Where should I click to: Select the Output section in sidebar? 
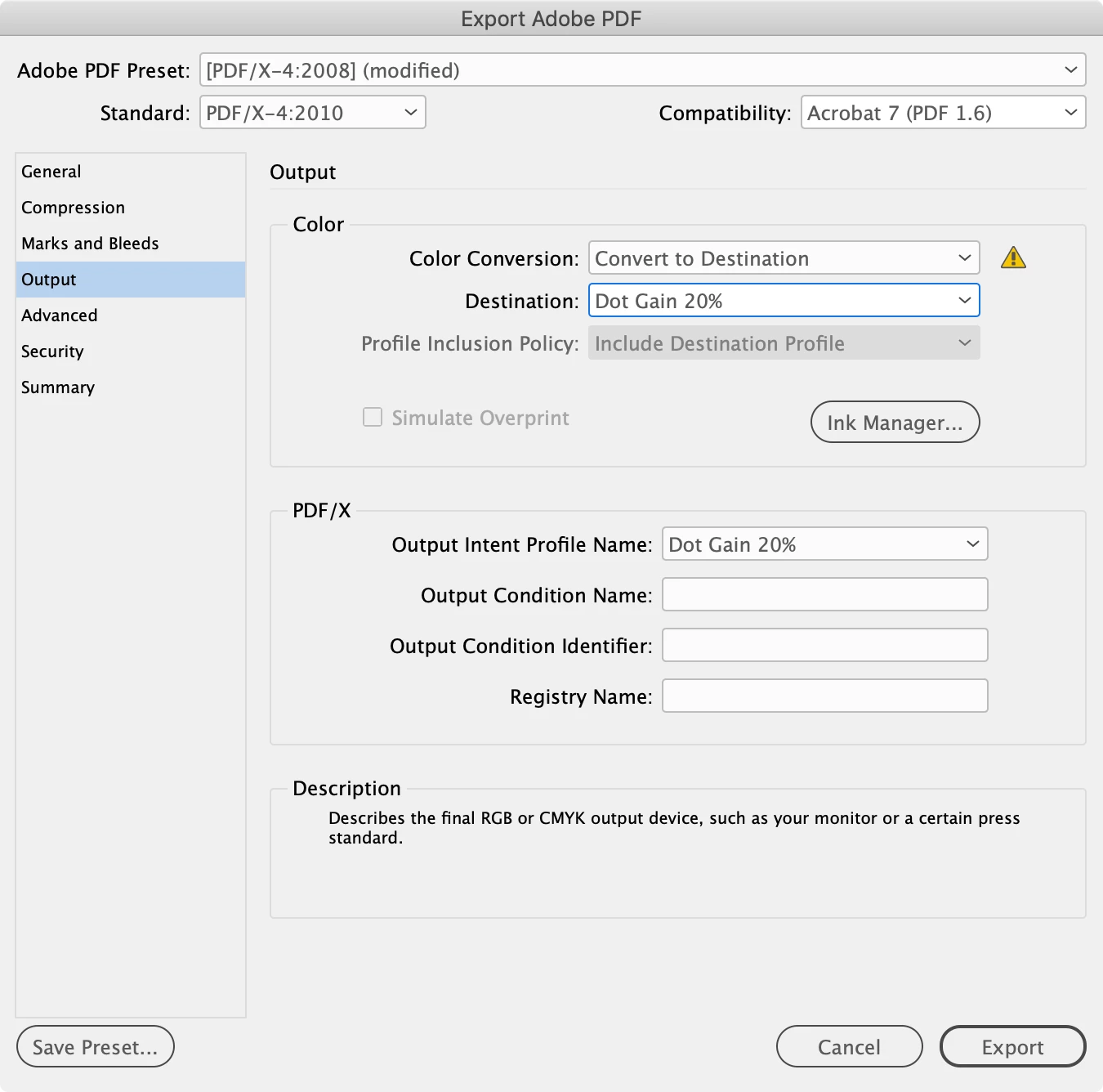click(131, 280)
